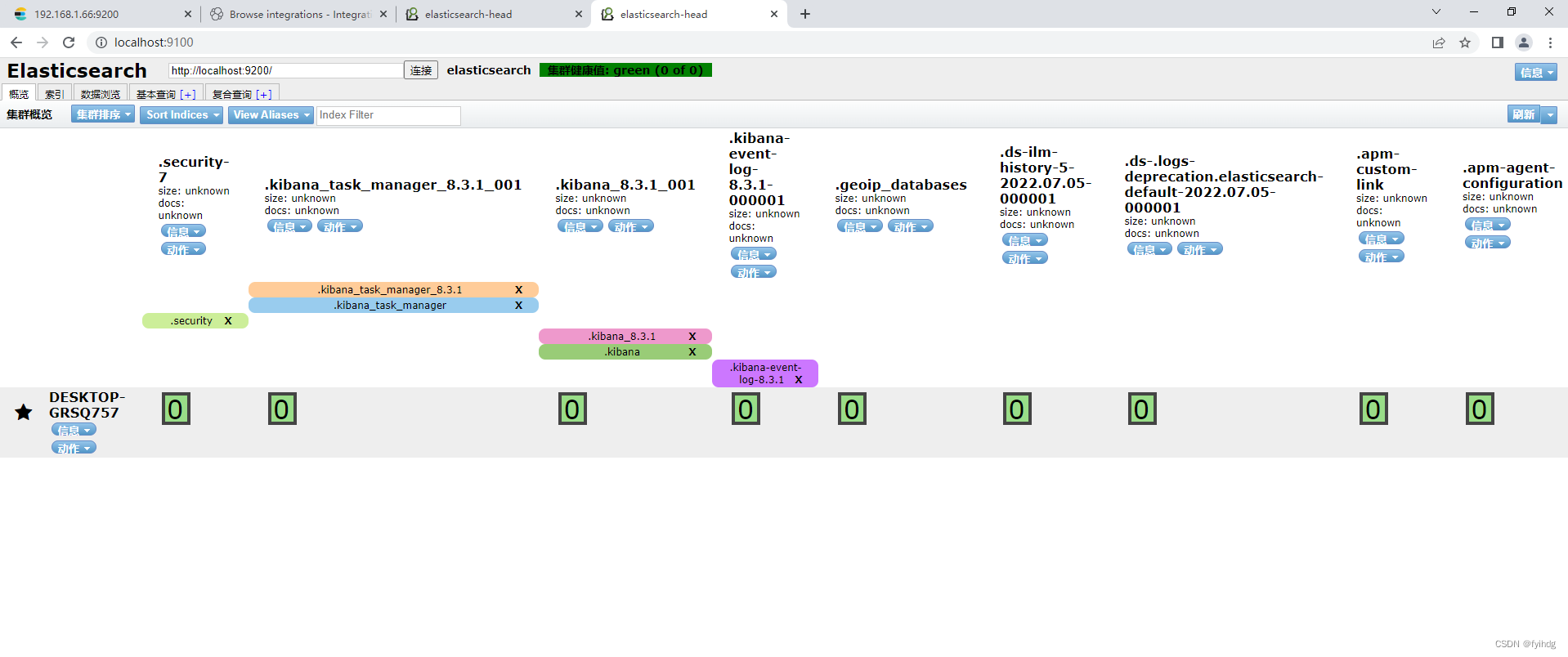Click the master node star icon

pyautogui.click(x=24, y=412)
